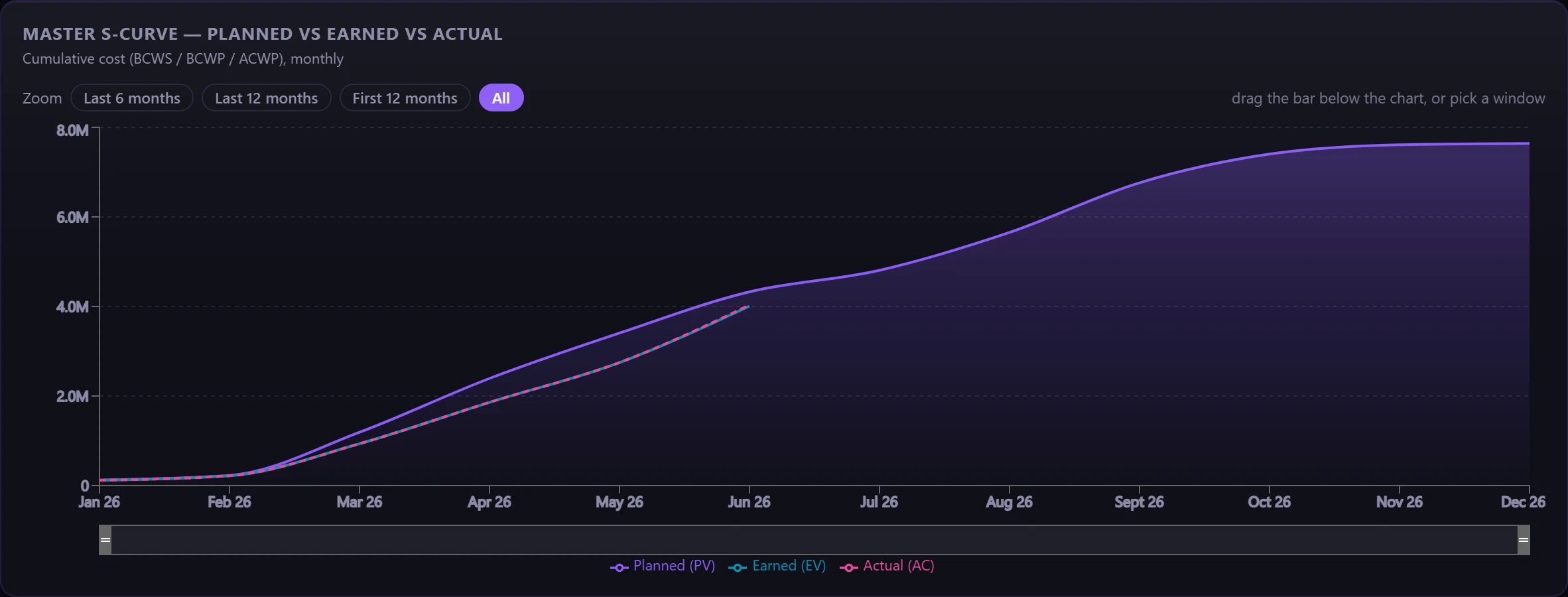This screenshot has width=1568, height=597.
Task: Click the Apr 26 x-axis label
Action: [x=489, y=502]
